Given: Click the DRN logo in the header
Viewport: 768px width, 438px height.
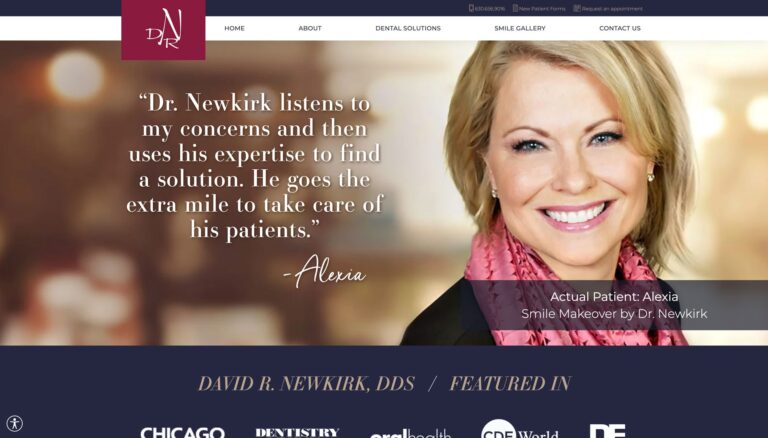Looking at the screenshot, I should [163, 29].
